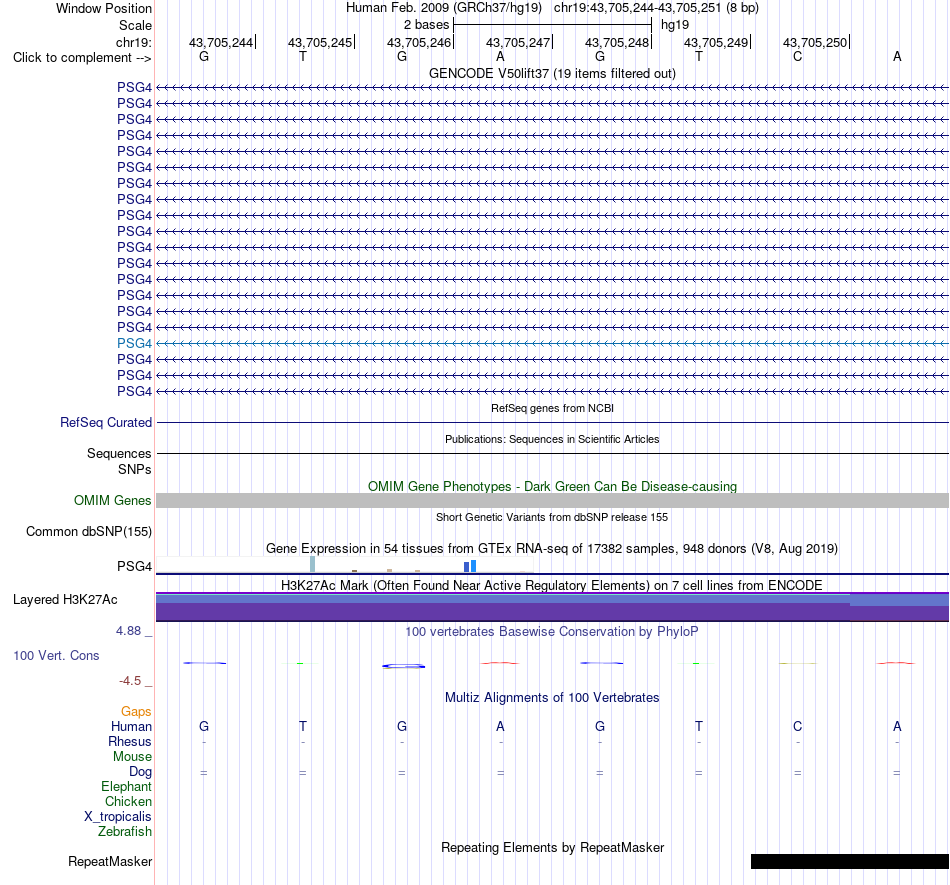The image size is (950, 885).
Task: Click the 'Window Position' ruler label
Action: pyautogui.click(x=104, y=8)
